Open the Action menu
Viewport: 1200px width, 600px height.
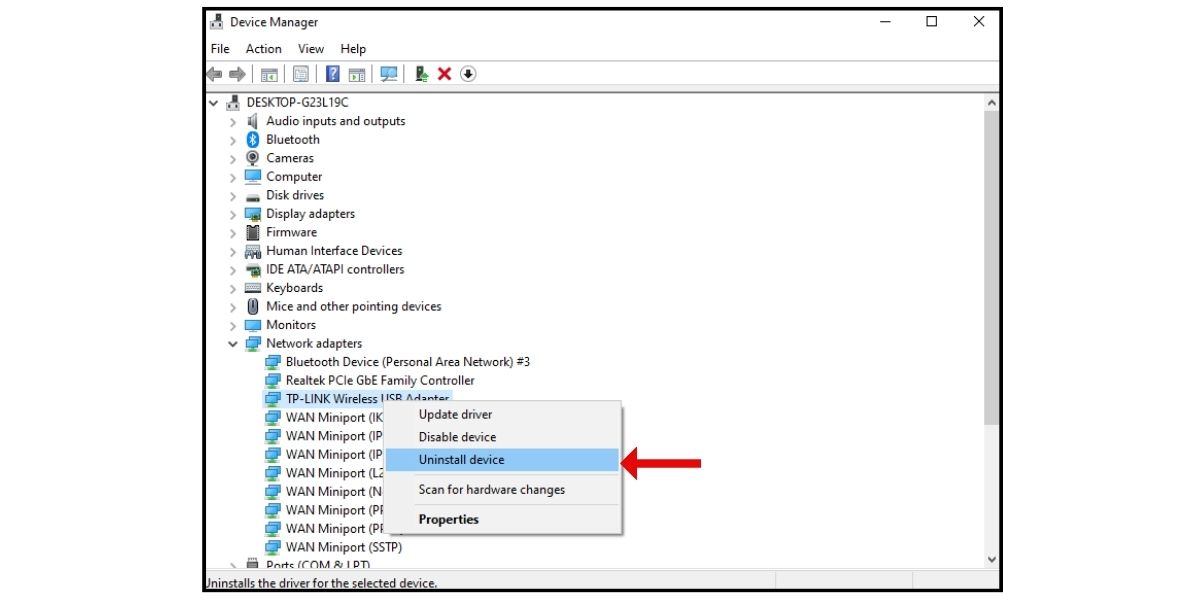(263, 48)
